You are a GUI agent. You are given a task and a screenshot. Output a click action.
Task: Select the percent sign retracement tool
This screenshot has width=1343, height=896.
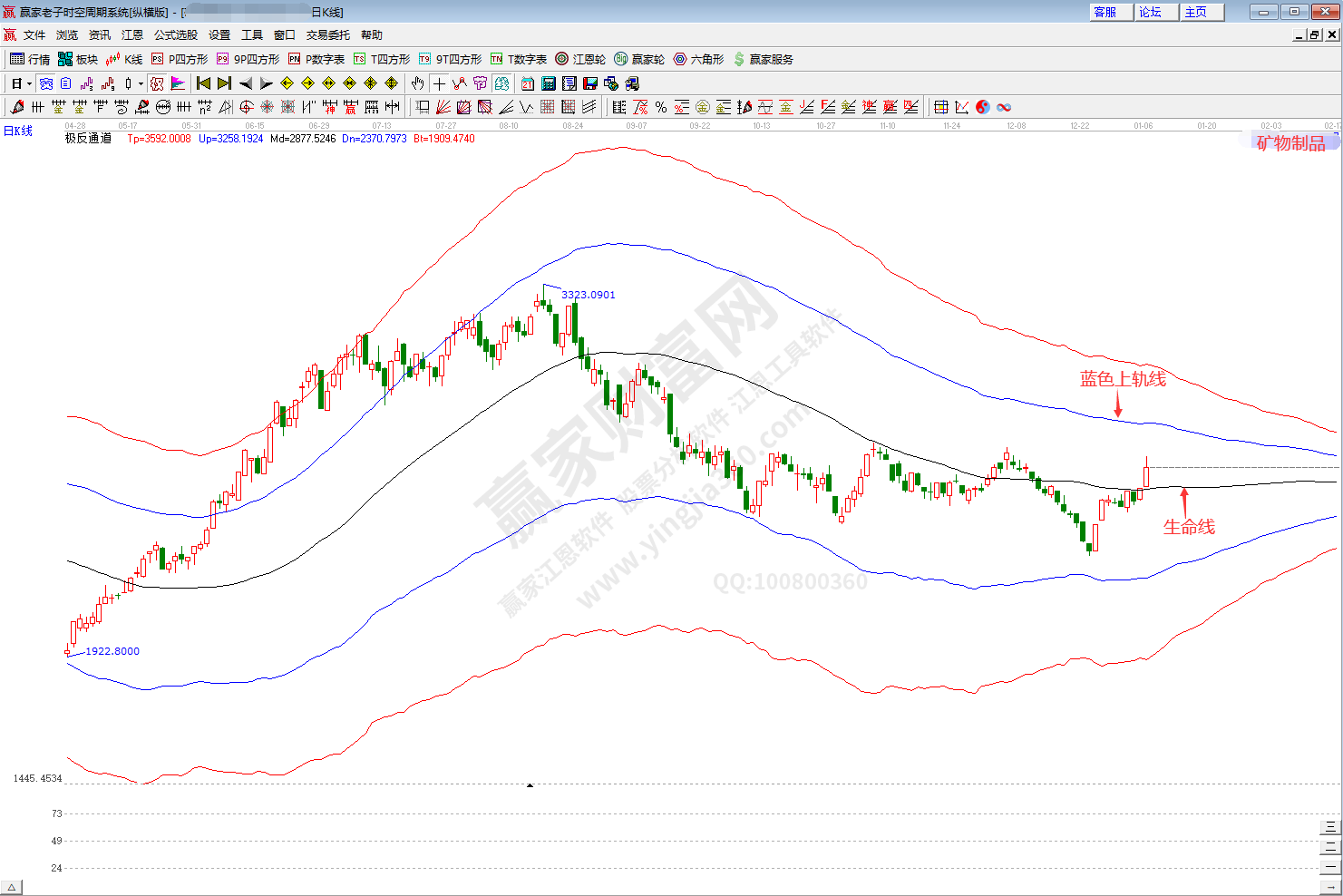[661, 107]
